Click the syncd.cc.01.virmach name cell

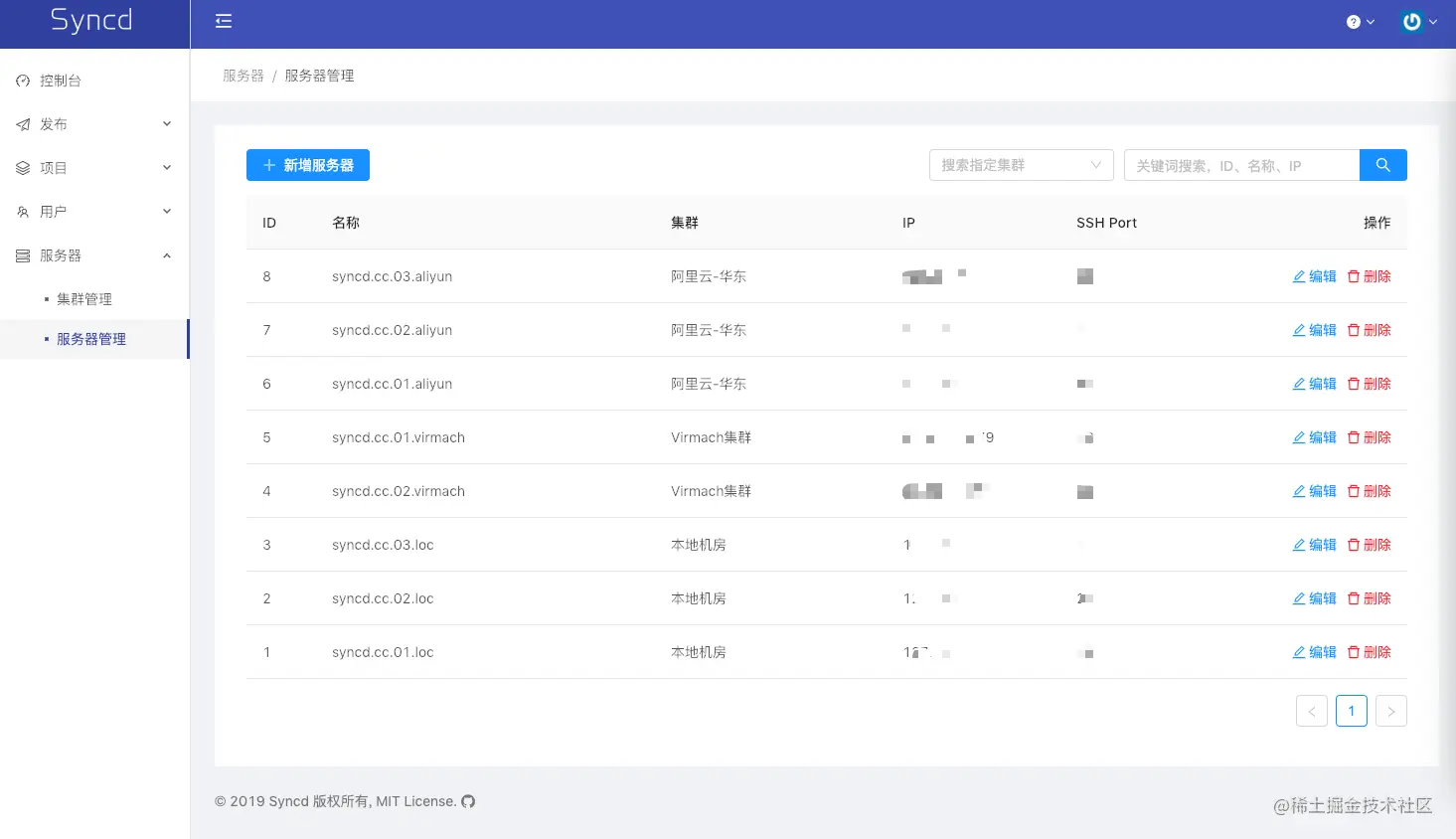[x=399, y=437]
